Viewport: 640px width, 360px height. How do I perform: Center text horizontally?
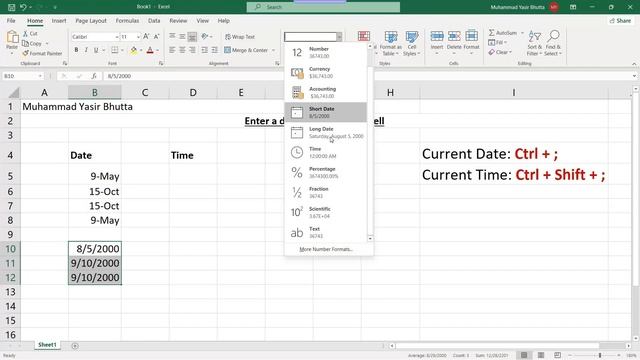pos(182,50)
